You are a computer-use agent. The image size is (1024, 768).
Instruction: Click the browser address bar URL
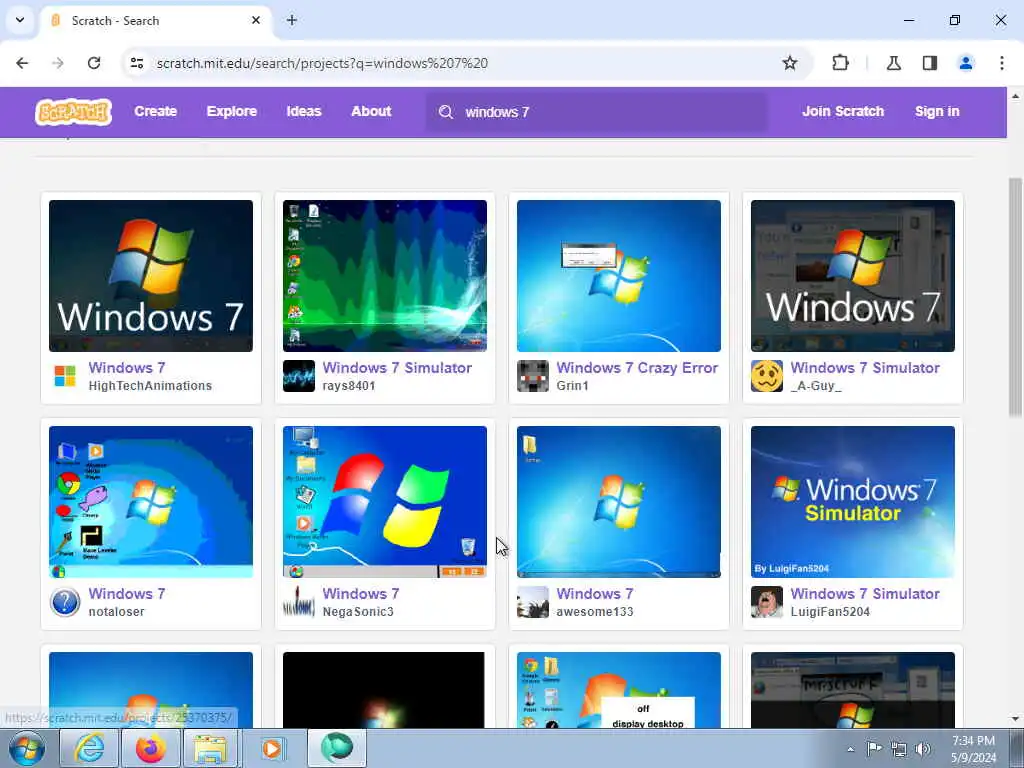pyautogui.click(x=322, y=63)
